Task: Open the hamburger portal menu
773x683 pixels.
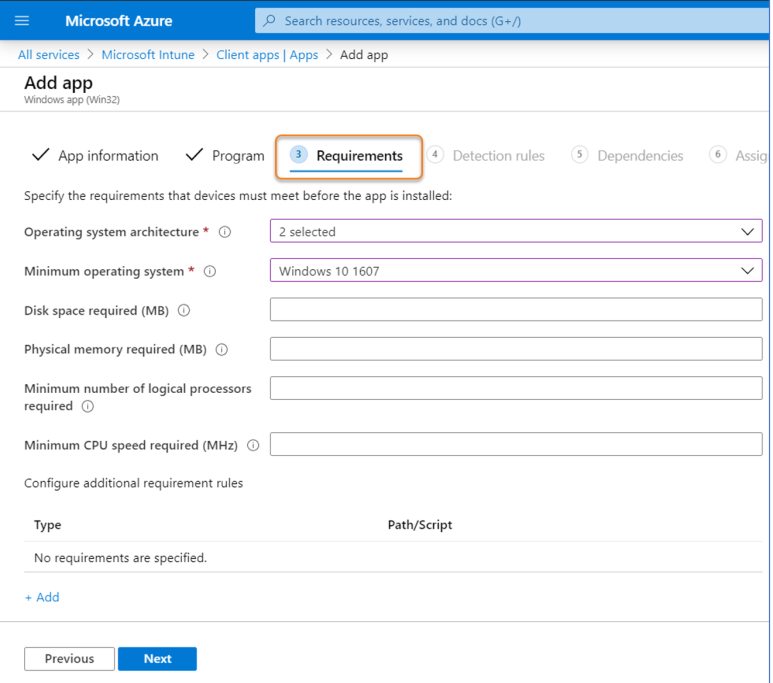Action: pyautogui.click(x=22, y=20)
